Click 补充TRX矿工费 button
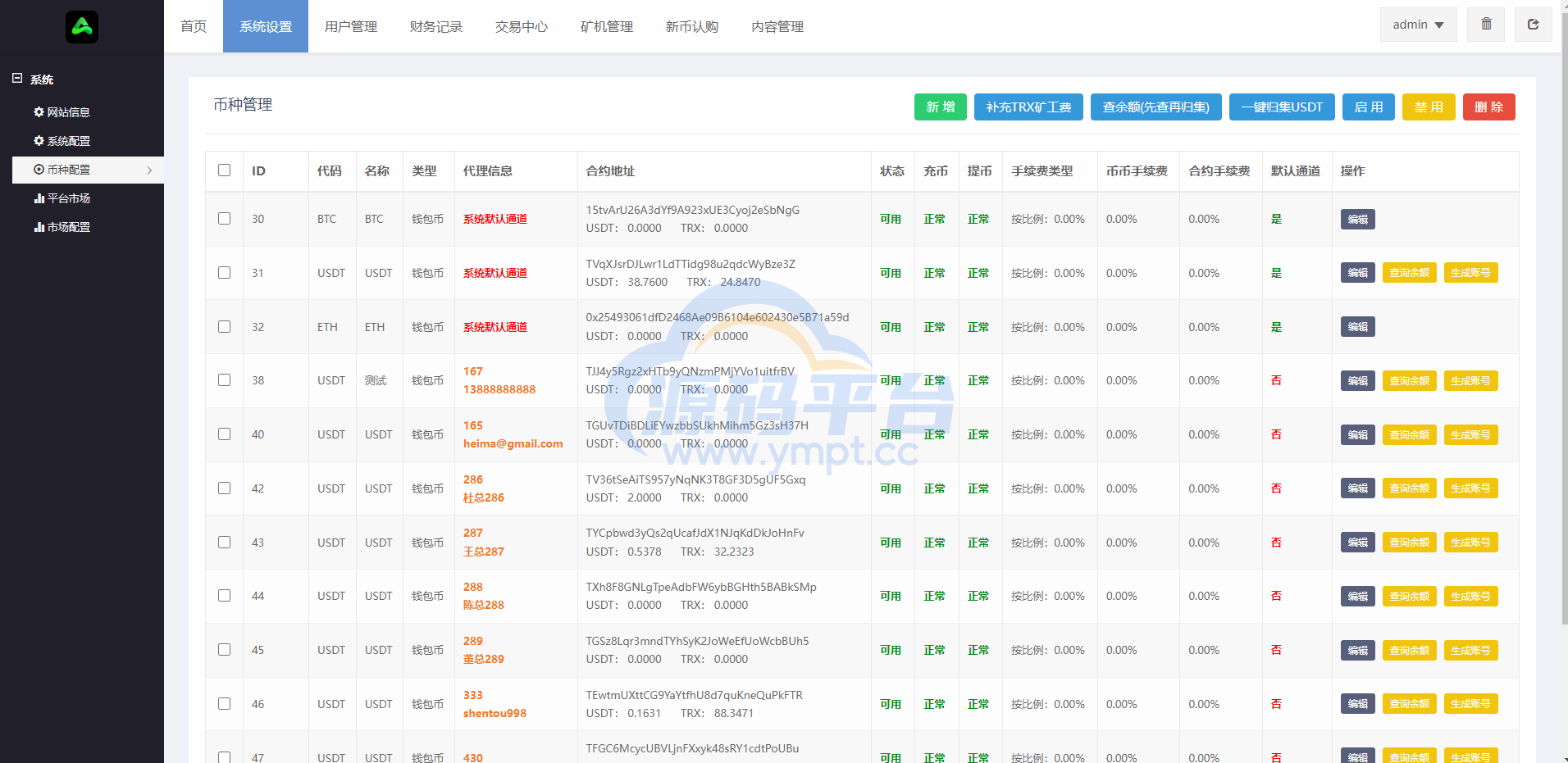 click(x=1028, y=107)
